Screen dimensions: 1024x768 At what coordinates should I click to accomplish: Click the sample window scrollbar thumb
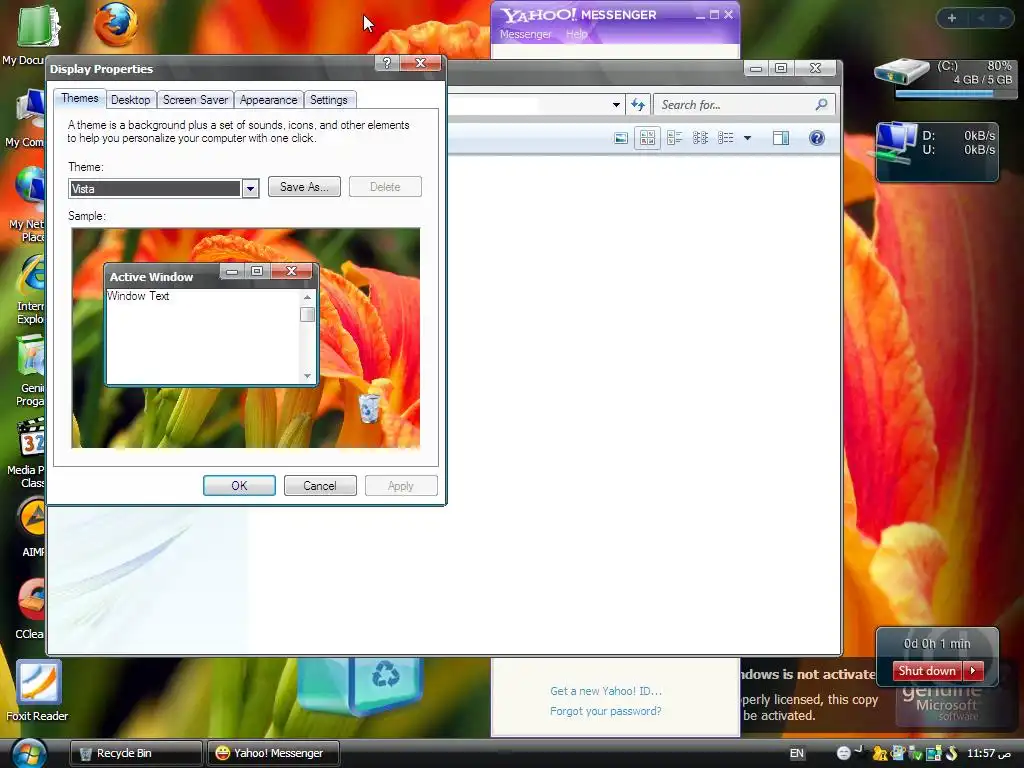point(307,315)
